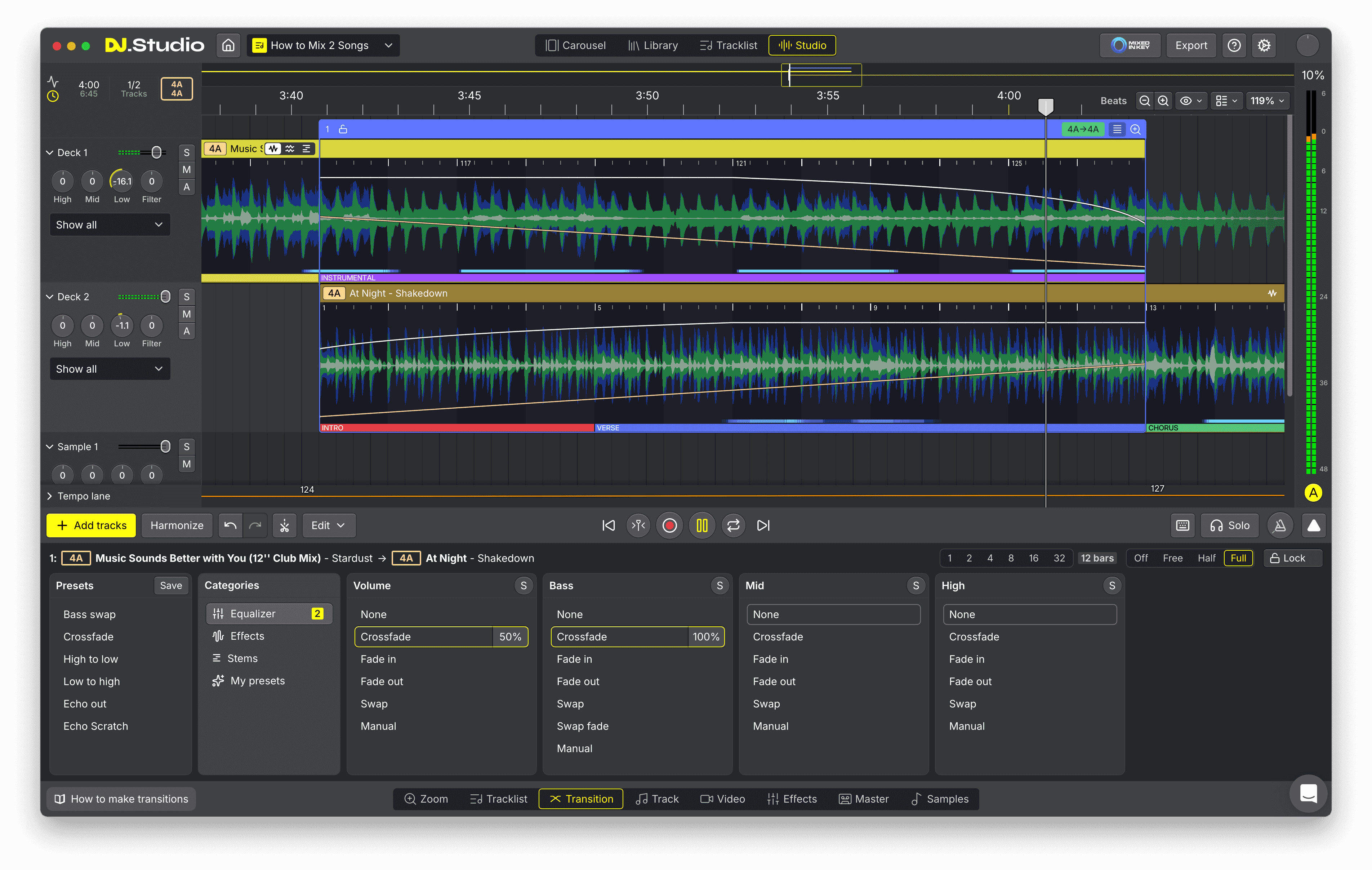
Task: Click the zoom out timeline magnifier
Action: 1144,101
